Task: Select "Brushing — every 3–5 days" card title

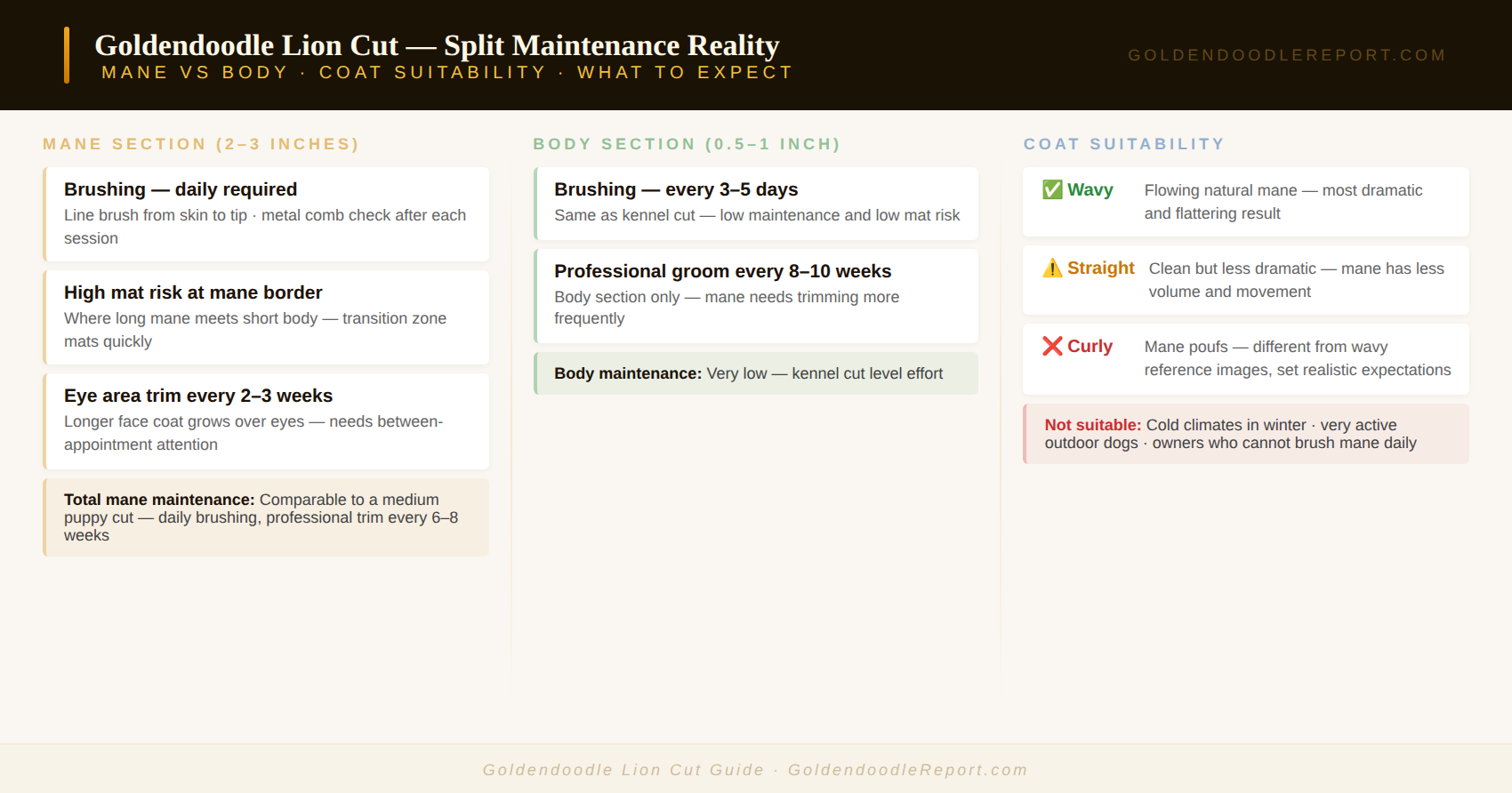Action: point(676,189)
